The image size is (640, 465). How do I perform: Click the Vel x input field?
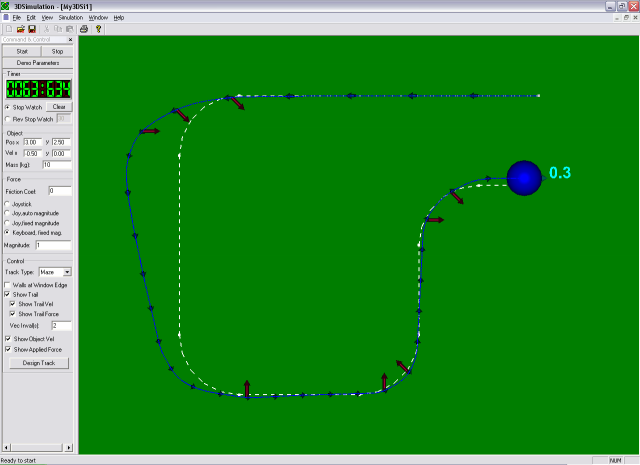pyautogui.click(x=32, y=154)
